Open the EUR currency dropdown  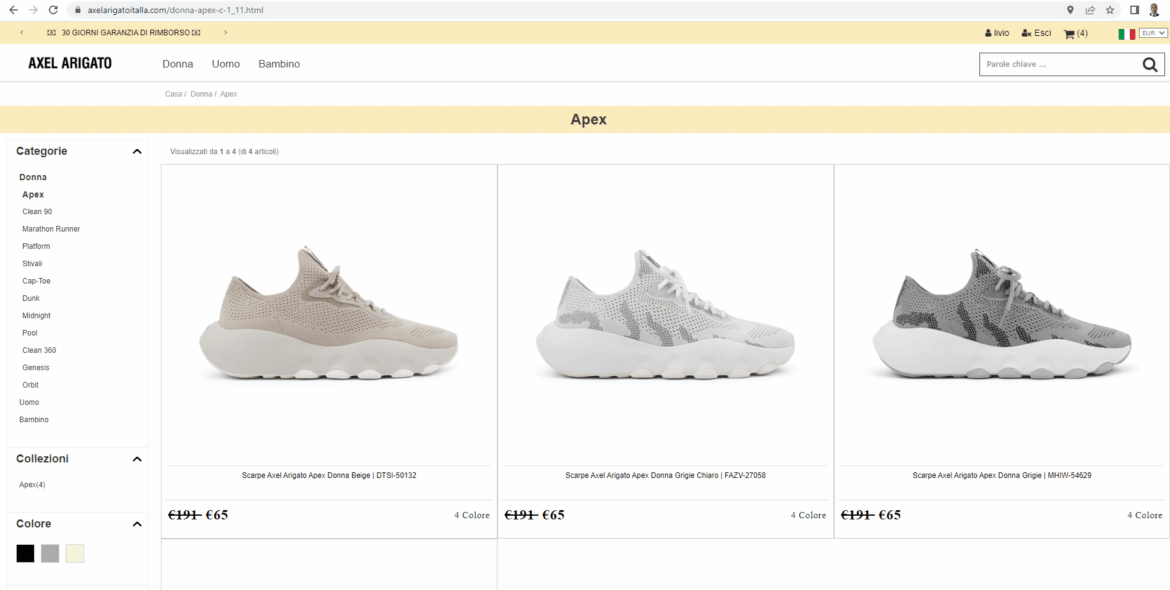pyautogui.click(x=1154, y=33)
